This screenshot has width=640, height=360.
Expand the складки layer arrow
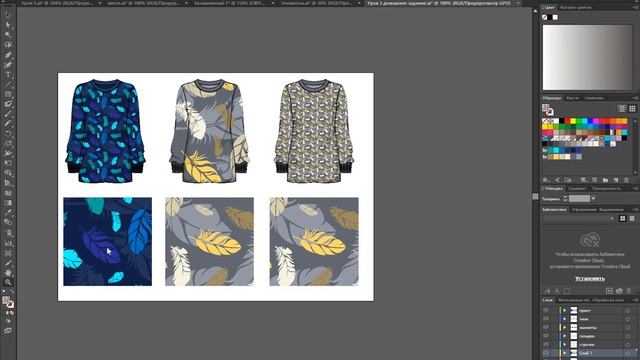[x=565, y=336]
